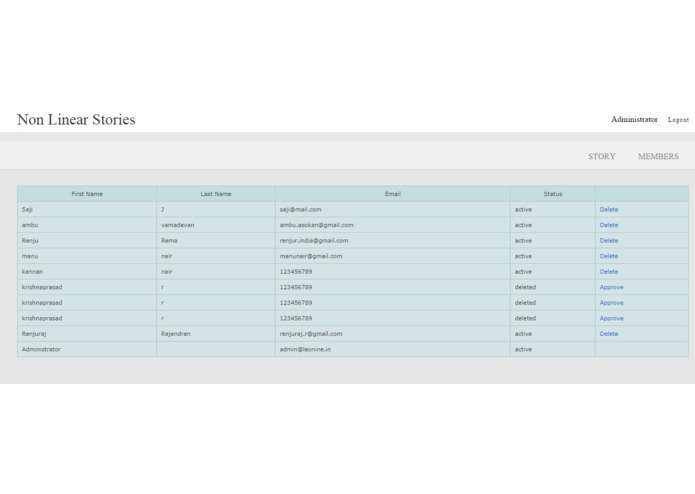Select the last name cell vamadevan
This screenshot has height=494, width=695.
pos(216,225)
